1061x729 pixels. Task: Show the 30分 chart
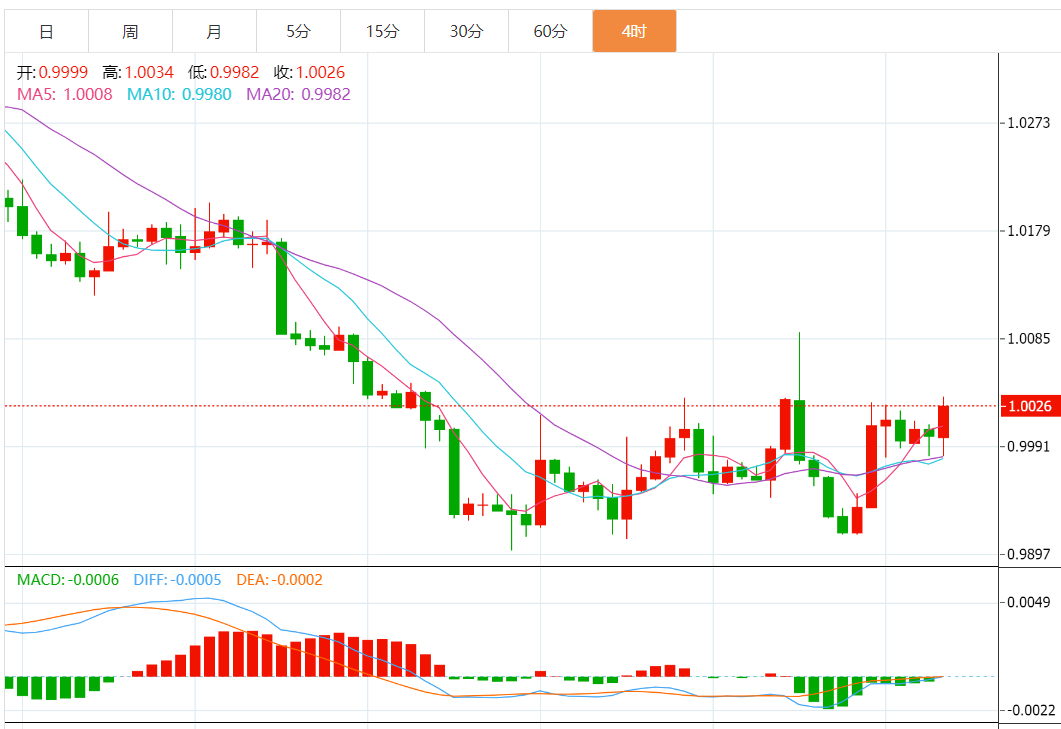point(466,32)
